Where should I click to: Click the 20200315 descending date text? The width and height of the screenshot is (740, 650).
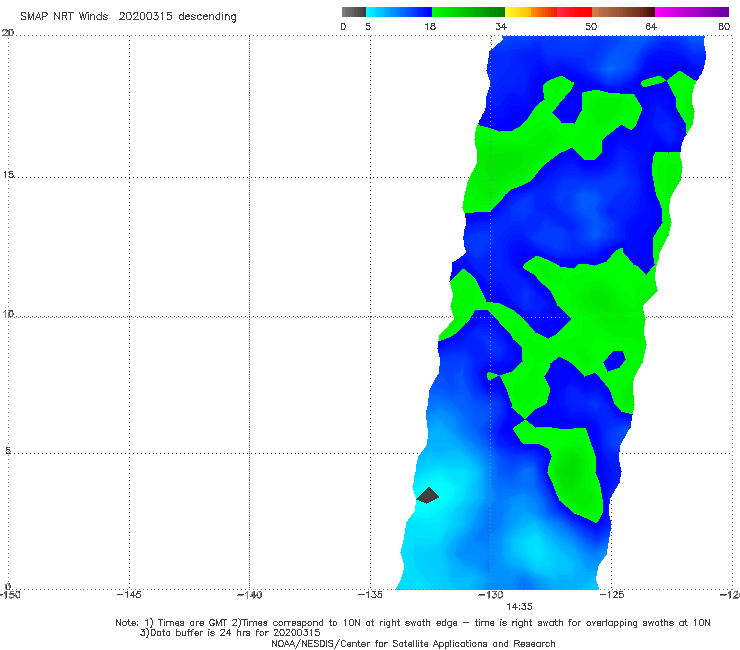pos(177,17)
